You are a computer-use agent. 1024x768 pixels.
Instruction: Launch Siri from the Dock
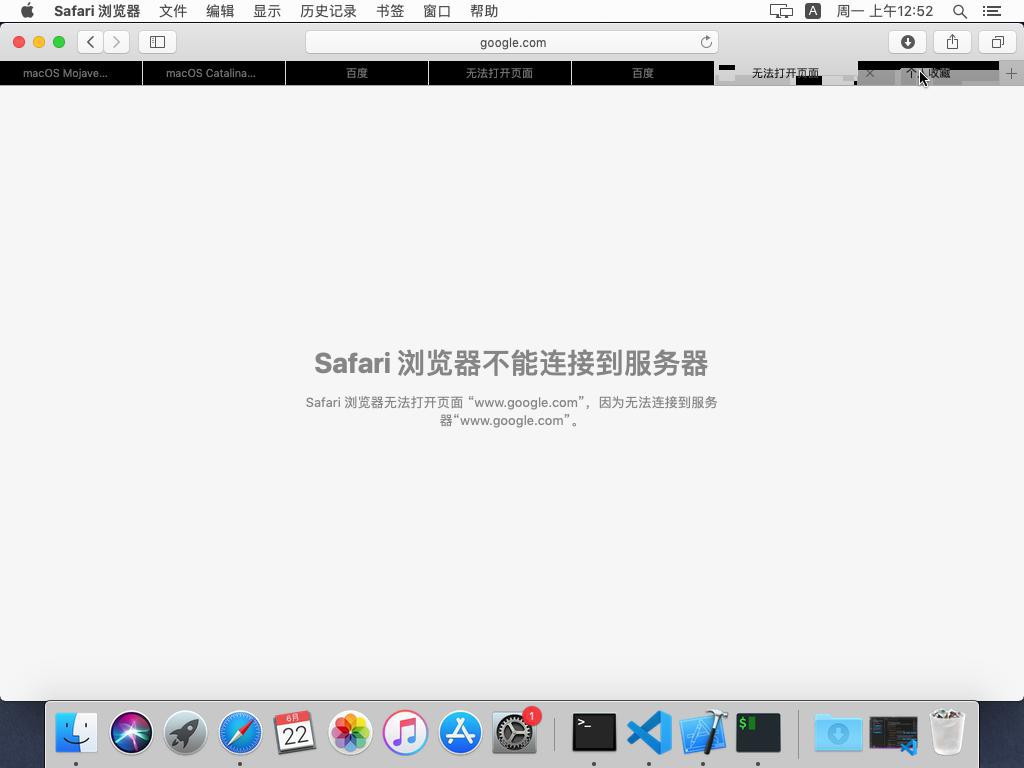click(x=131, y=732)
